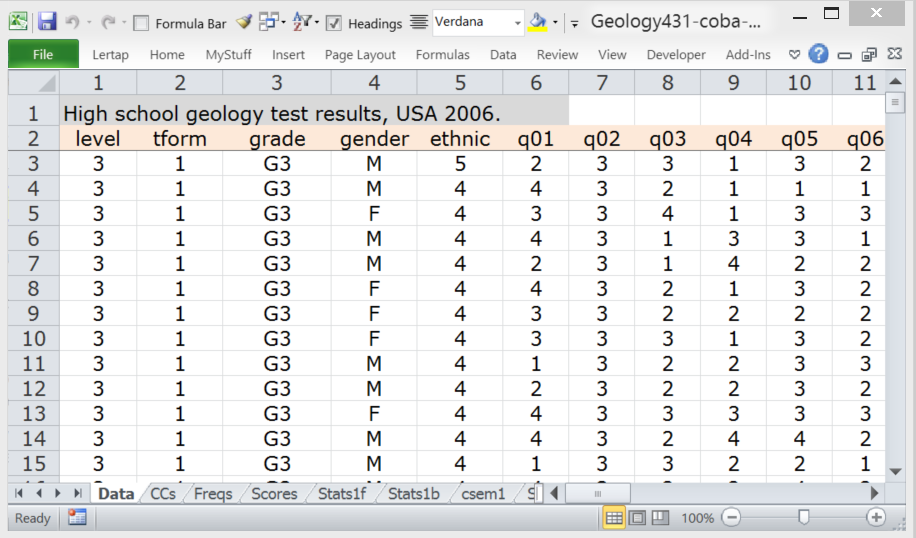Switch to the Scores worksheet tab
This screenshot has width=916, height=538.
click(273, 493)
